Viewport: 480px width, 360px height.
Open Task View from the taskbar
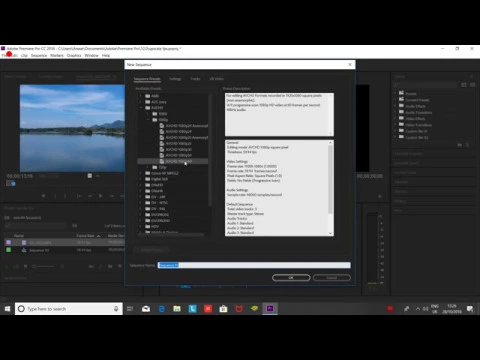click(130, 309)
